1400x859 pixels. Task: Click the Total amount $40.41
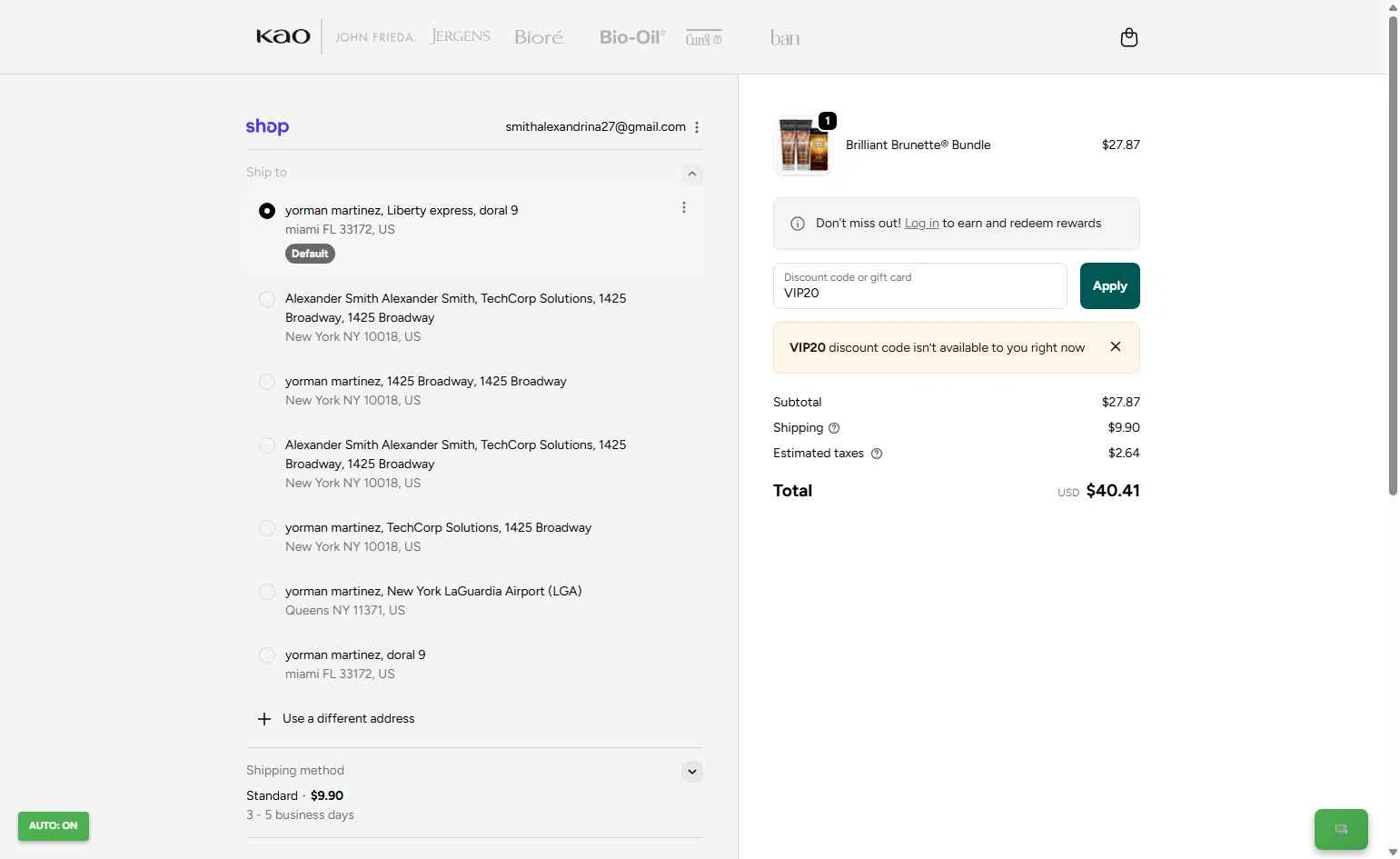click(x=1113, y=491)
